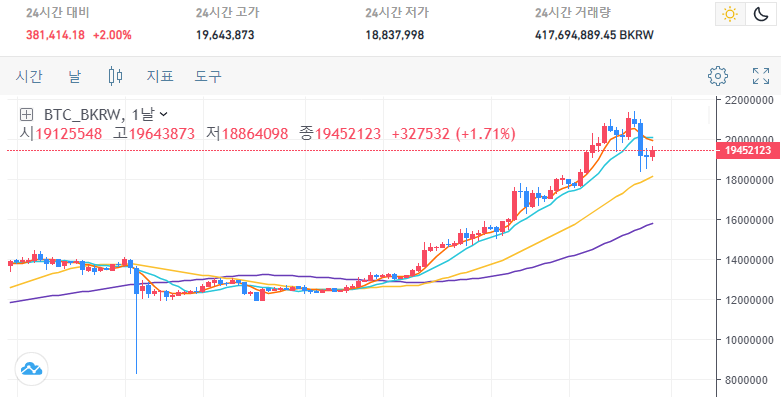Switch to dark theme moon icon
Screen dimensions: 781x397
(x=761, y=14)
